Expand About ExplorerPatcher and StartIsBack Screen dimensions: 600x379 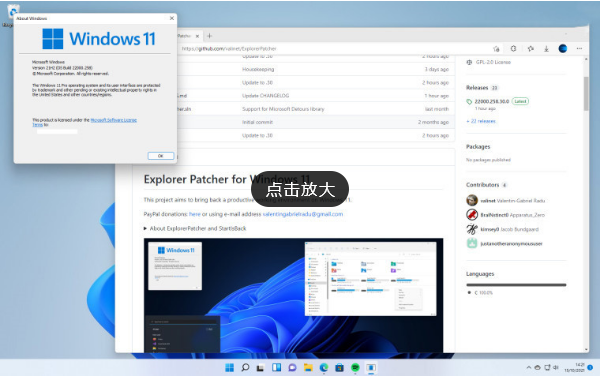[195, 229]
